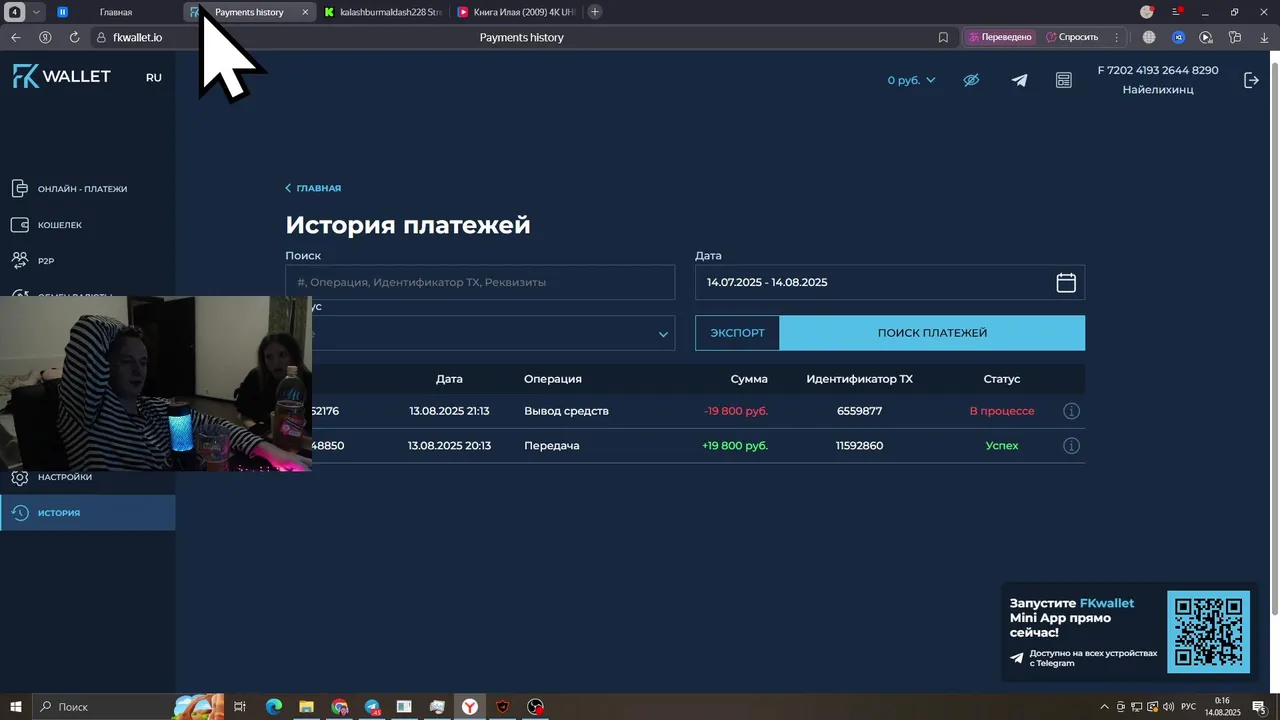Screen dimensions: 1280x720
Task: Click the wallet number F 7202 4193 2644 8290
Action: tap(1158, 71)
